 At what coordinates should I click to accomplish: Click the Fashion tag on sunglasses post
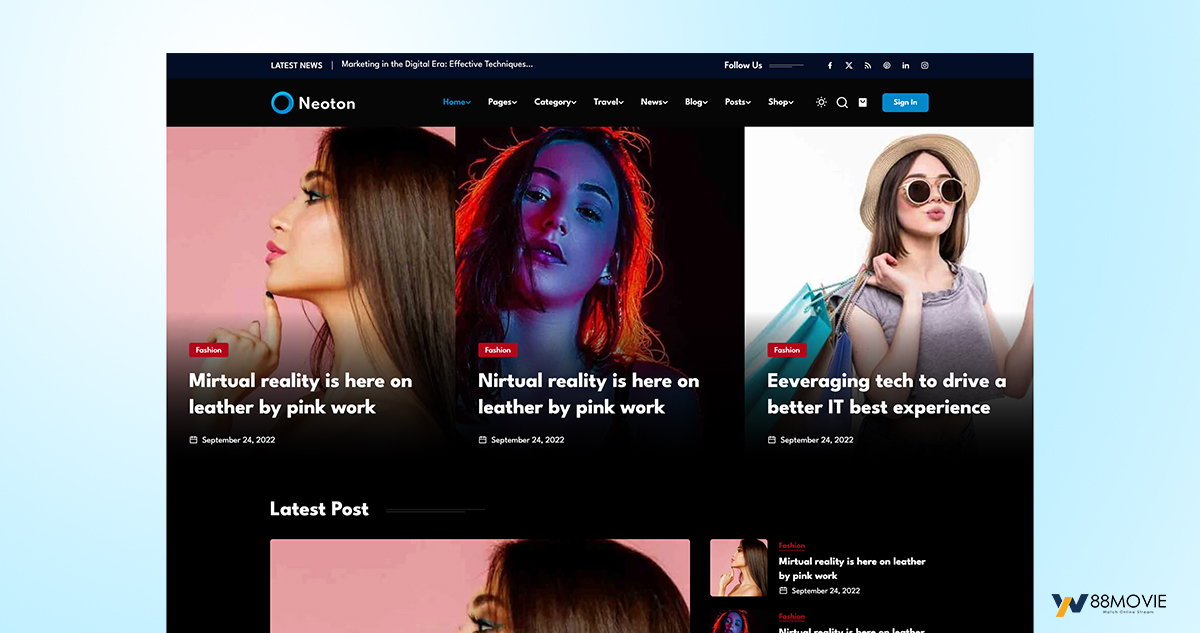point(787,350)
